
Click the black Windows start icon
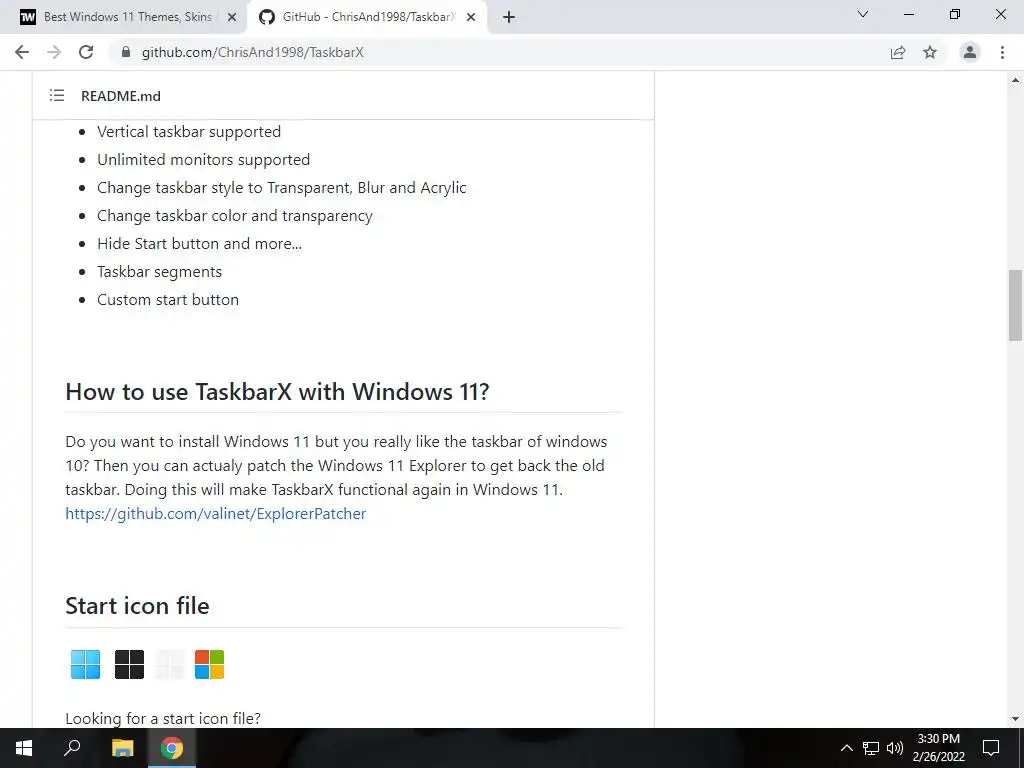point(129,664)
